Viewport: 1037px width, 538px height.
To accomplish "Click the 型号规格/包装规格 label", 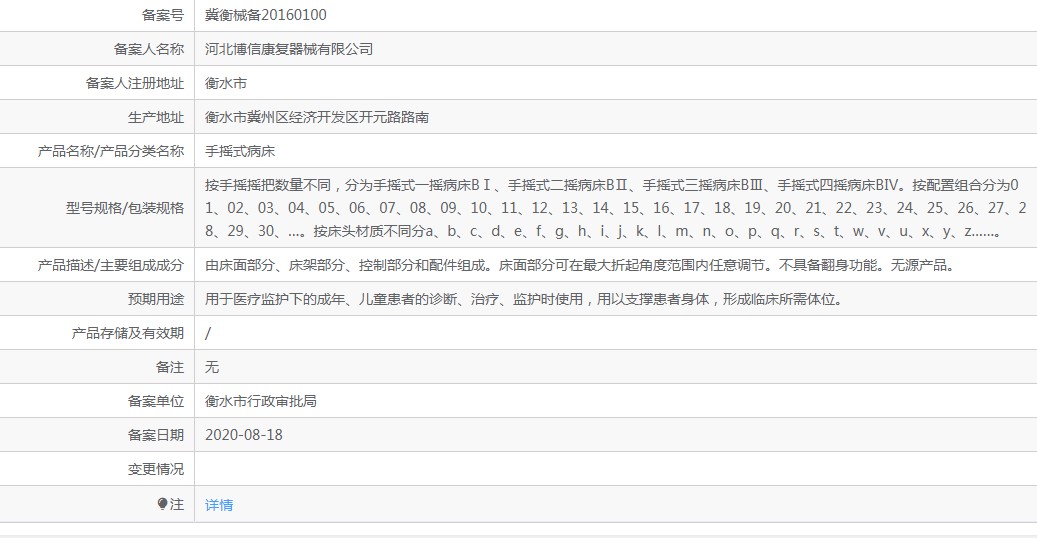I will click(125, 208).
